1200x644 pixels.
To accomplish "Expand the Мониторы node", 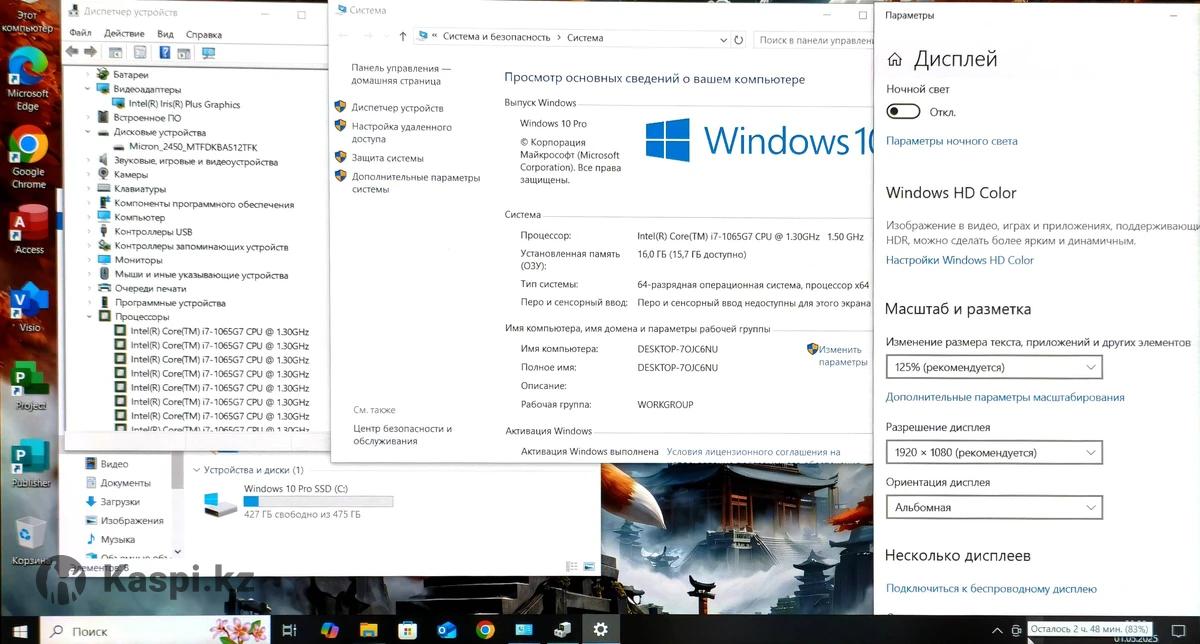I will pos(88,260).
